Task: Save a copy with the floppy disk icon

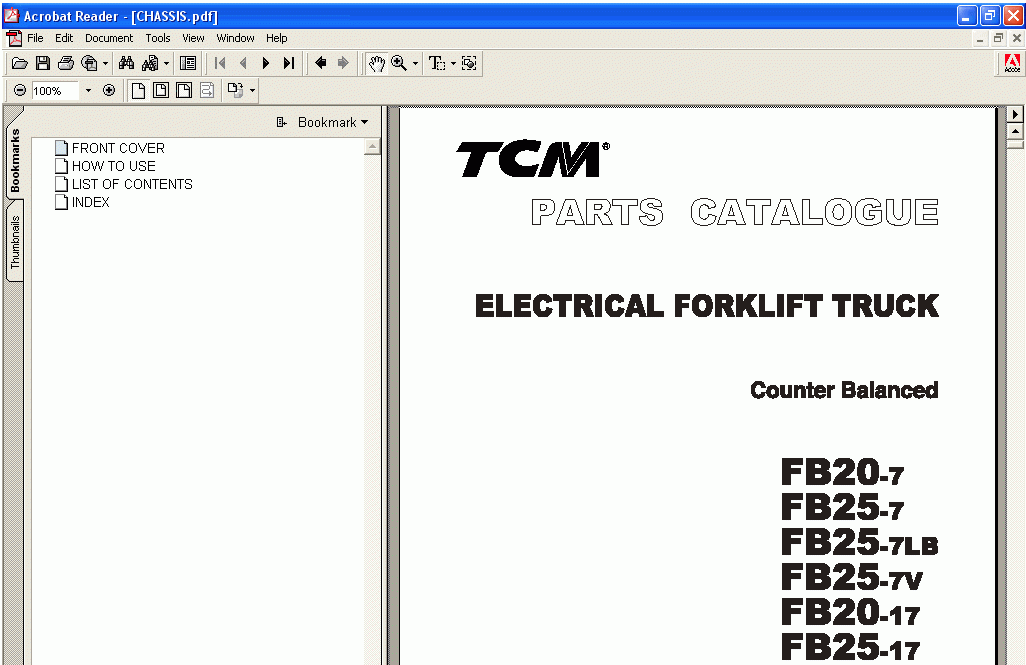Action: [x=43, y=63]
